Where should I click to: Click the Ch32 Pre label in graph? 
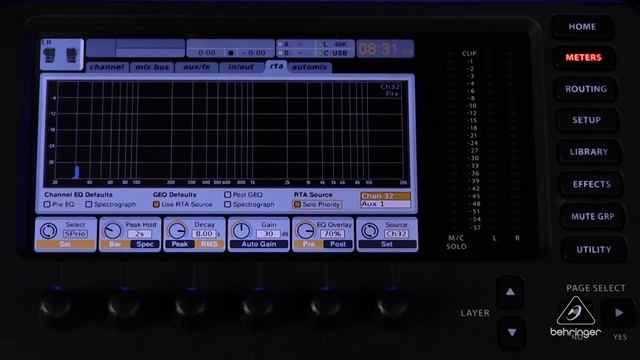(390, 90)
